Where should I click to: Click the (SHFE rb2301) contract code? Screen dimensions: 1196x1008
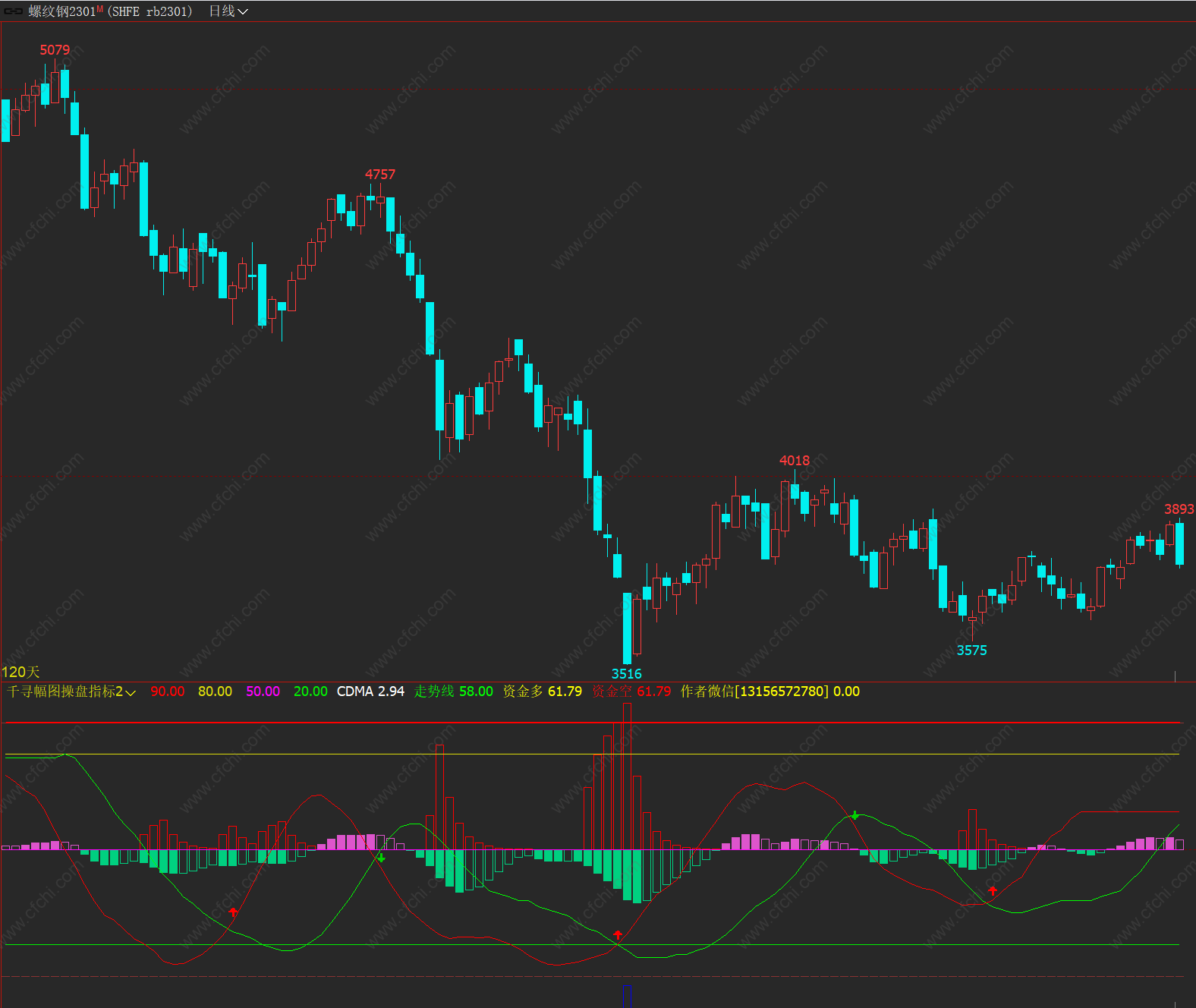pyautogui.click(x=150, y=11)
